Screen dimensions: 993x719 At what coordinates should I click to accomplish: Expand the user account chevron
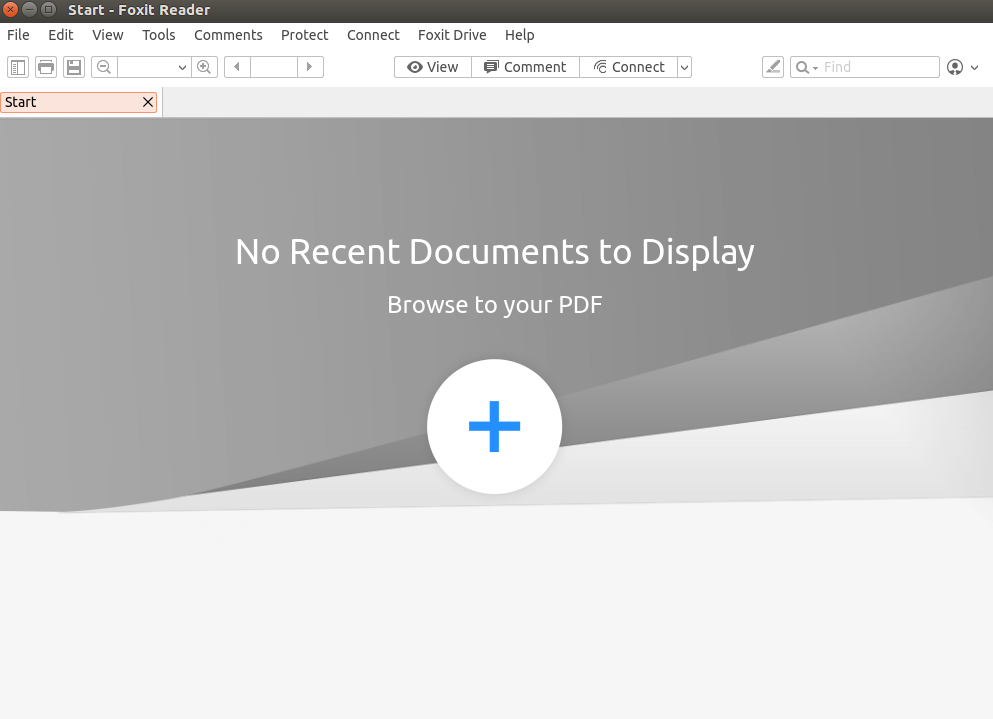(x=975, y=68)
